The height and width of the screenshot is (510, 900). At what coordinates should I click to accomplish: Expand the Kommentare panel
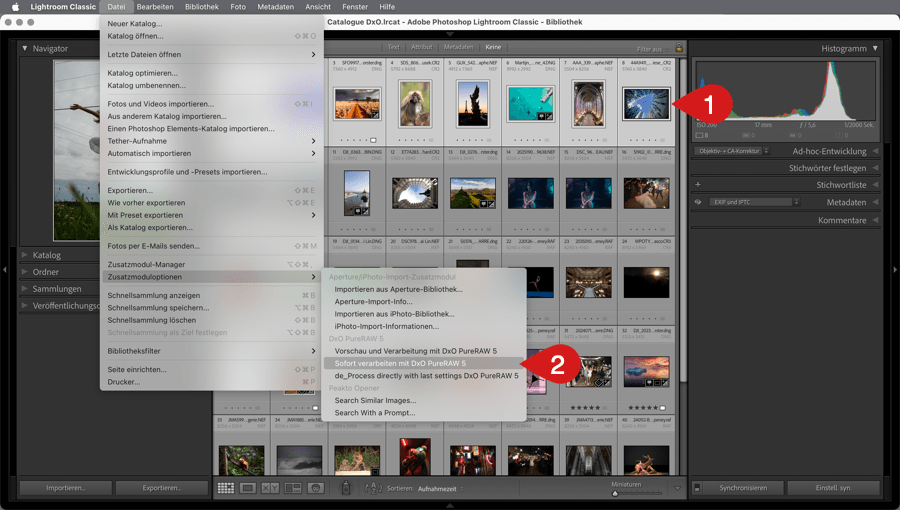(x=875, y=220)
